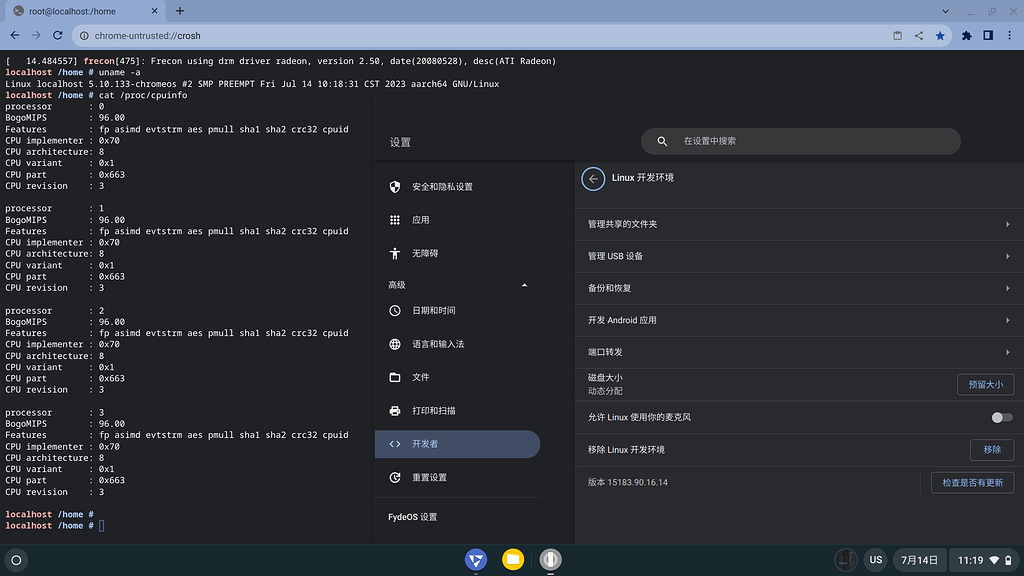This screenshot has height=576, width=1024.
Task: Click the 移除 button
Action: click(x=991, y=450)
